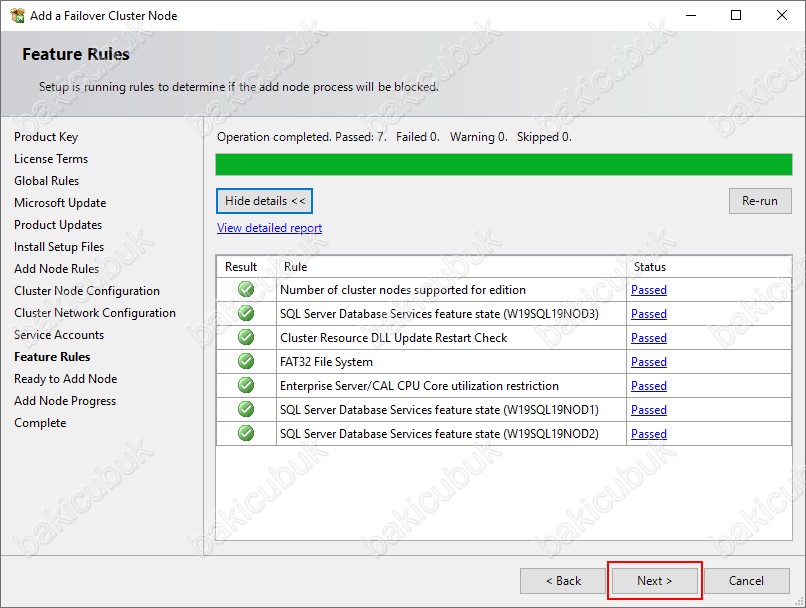The height and width of the screenshot is (608, 806).
Task: Select the Add Node Progress step
Action: [65, 401]
